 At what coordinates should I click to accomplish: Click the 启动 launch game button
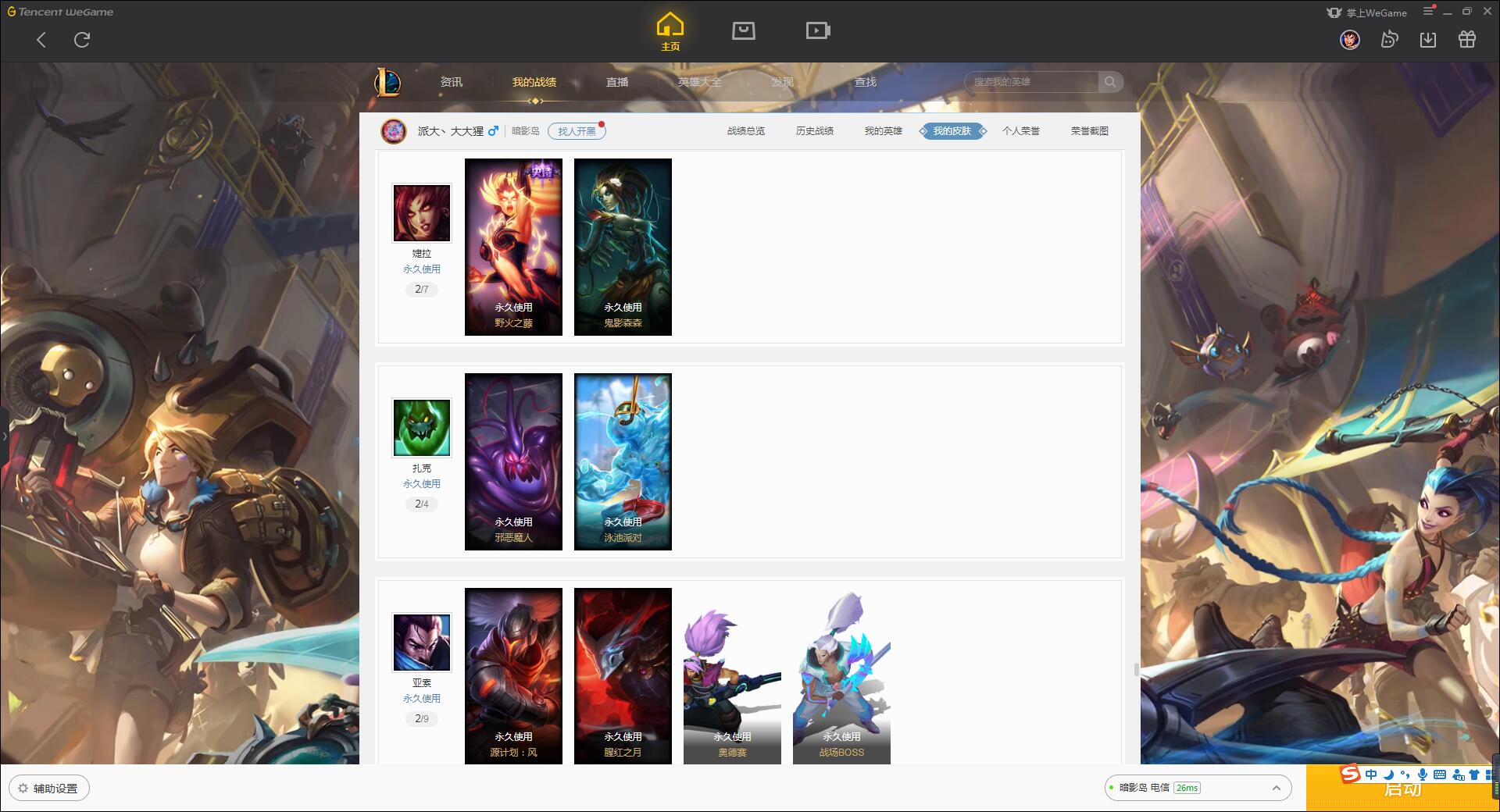point(1402,789)
